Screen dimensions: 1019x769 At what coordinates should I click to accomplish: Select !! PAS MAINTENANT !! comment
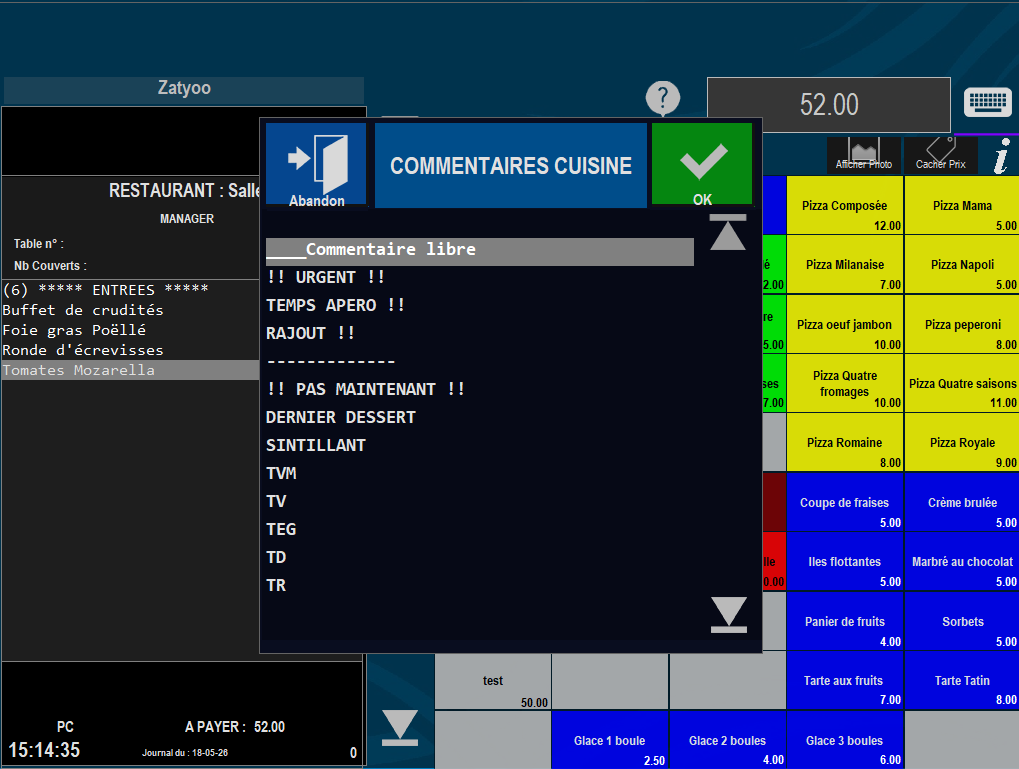365,389
